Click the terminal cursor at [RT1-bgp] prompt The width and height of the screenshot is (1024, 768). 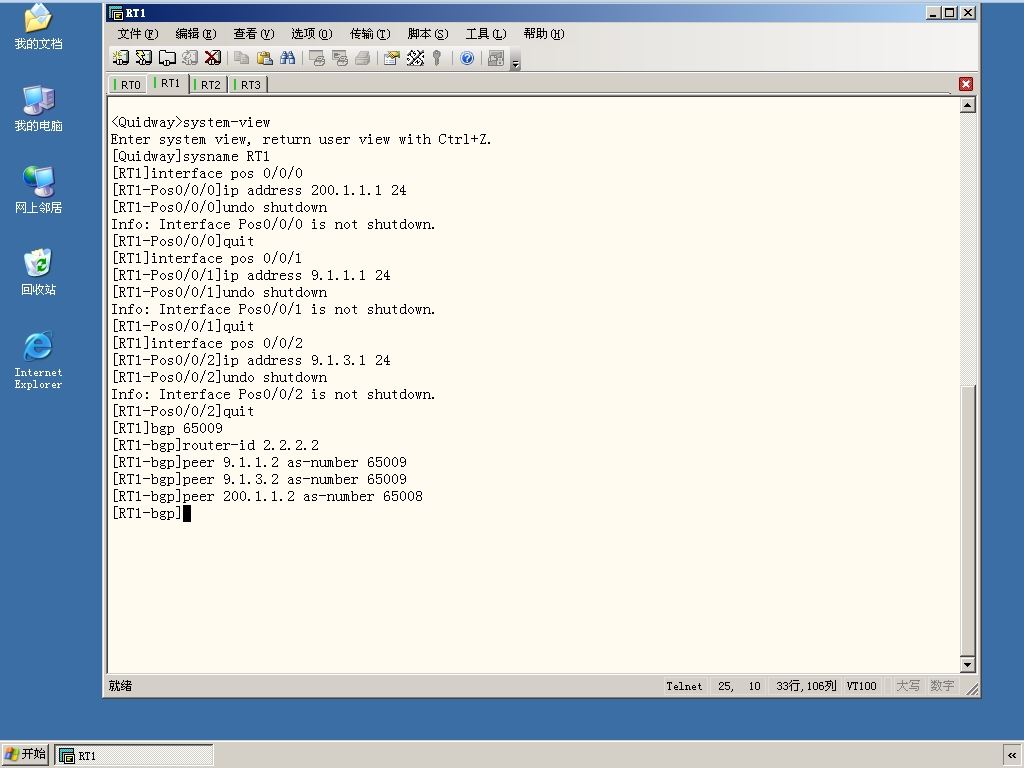point(187,513)
